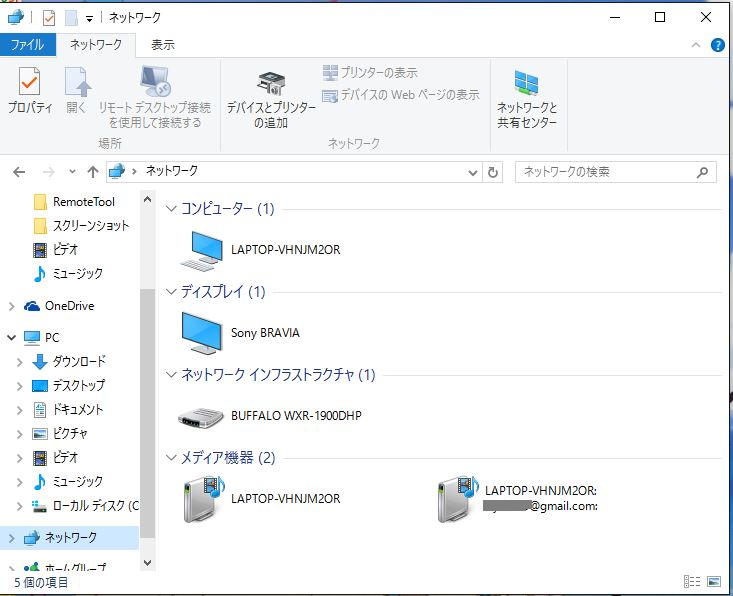Click ネットワーク in the address bar
This screenshot has height=596, width=733.
pyautogui.click(x=172, y=171)
